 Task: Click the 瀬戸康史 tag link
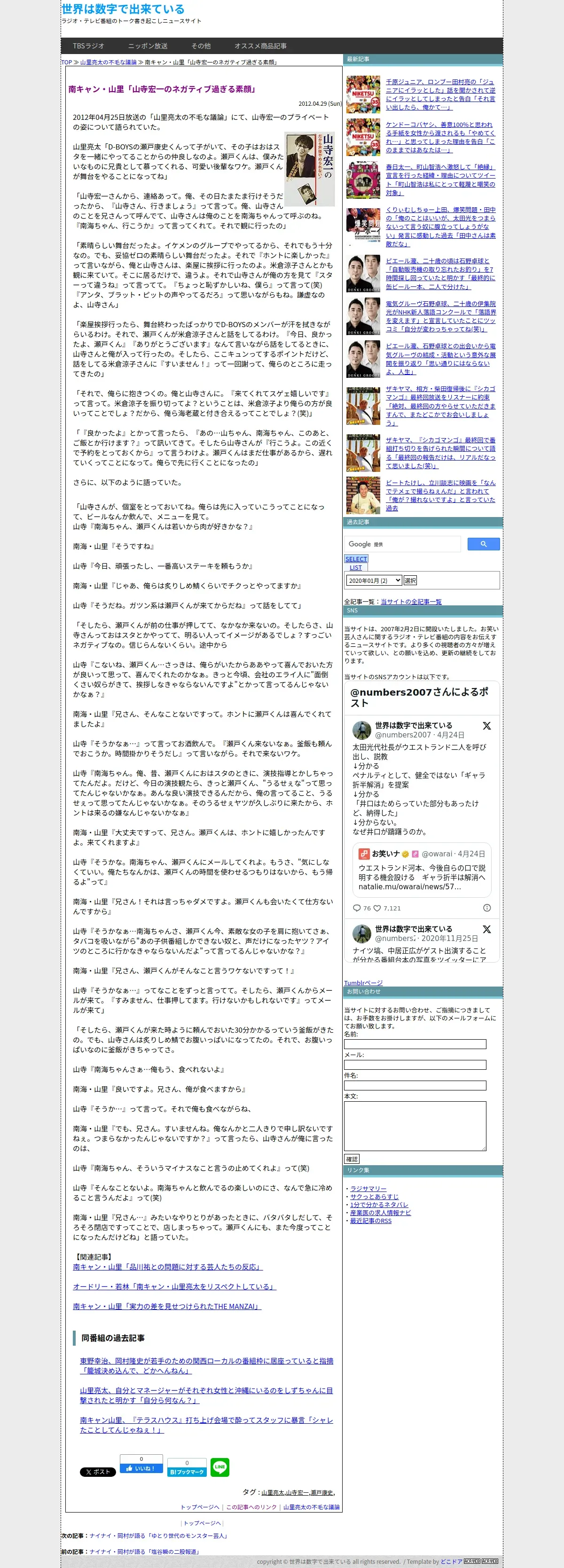coord(322,1492)
